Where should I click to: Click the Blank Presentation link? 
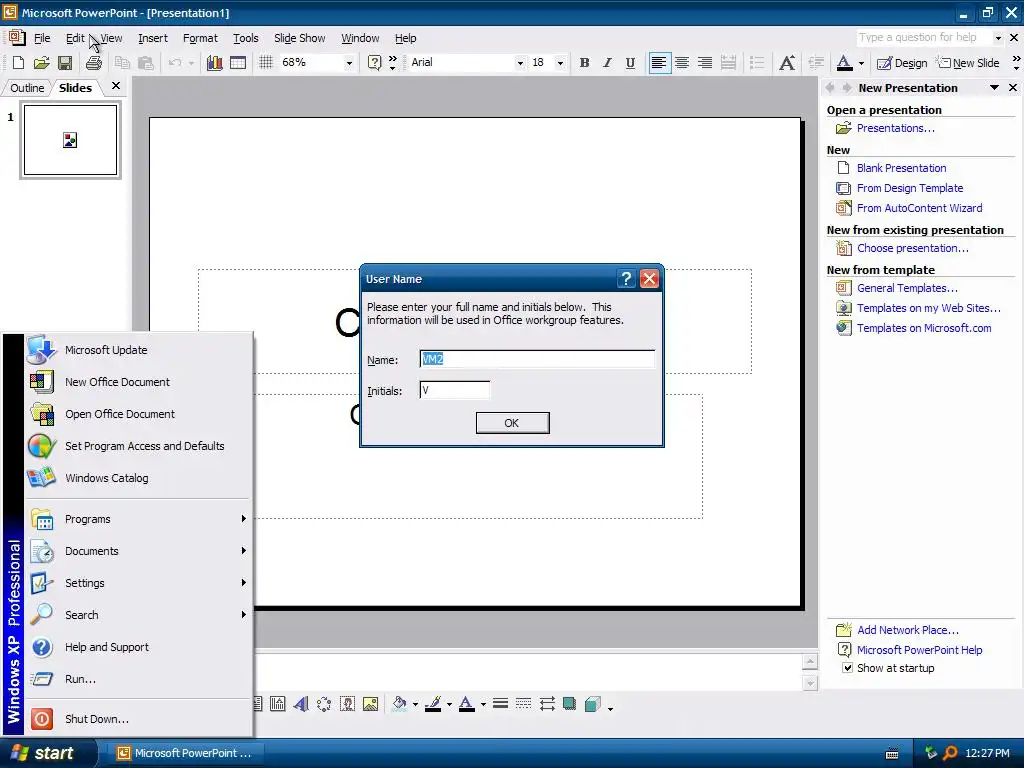tap(901, 168)
